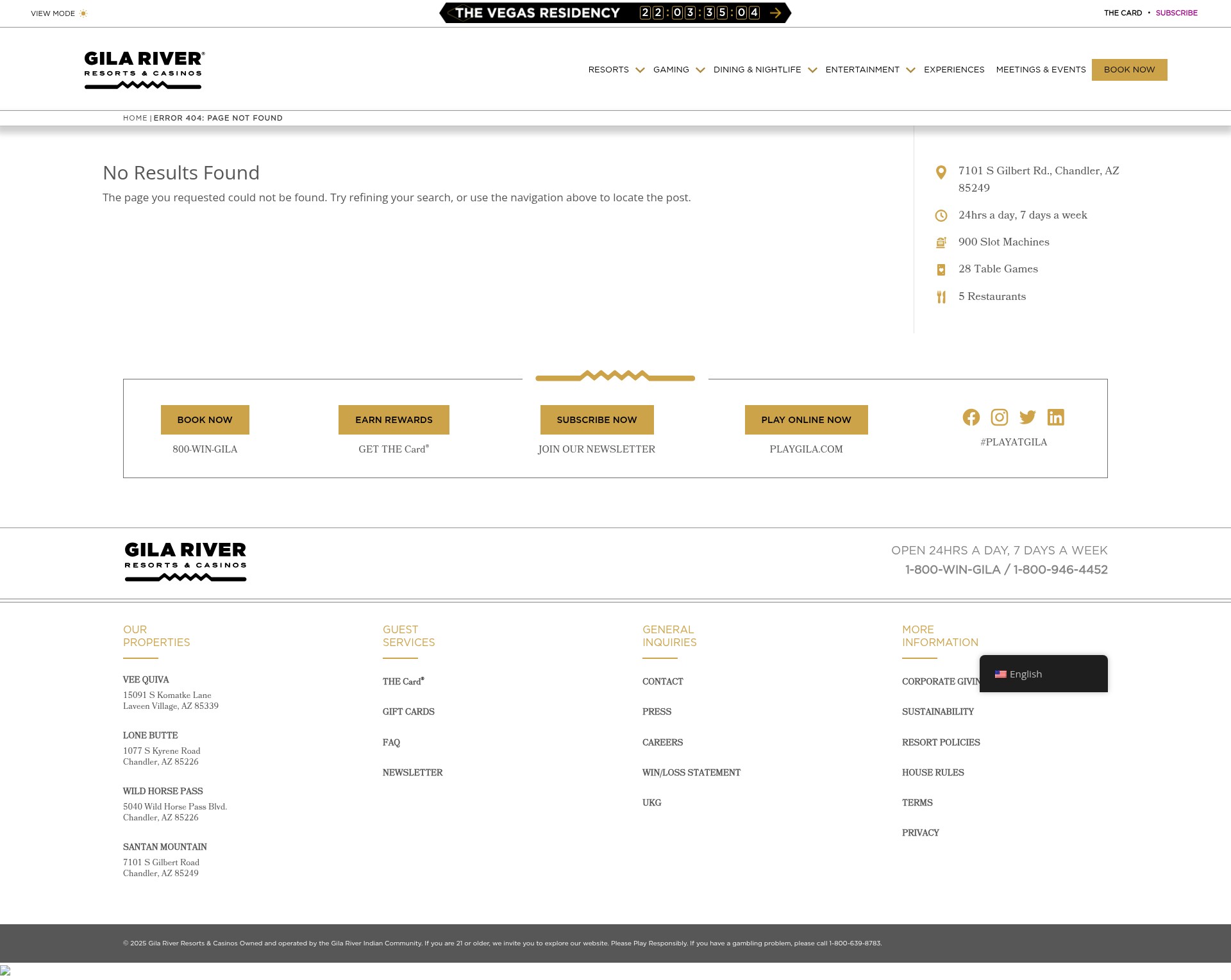Viewport: 1231px width, 980px height.
Task: Open the Lone Butte property link
Action: (150, 735)
